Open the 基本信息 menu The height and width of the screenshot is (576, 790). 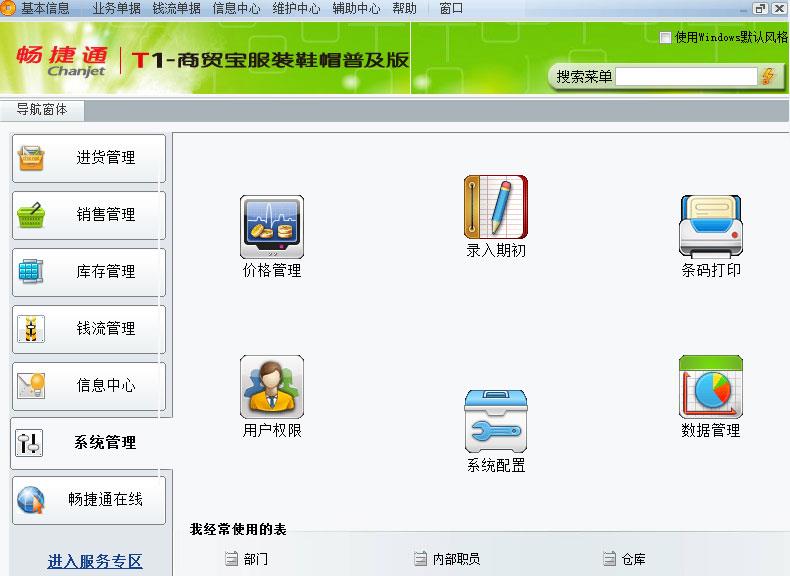[x=45, y=9]
